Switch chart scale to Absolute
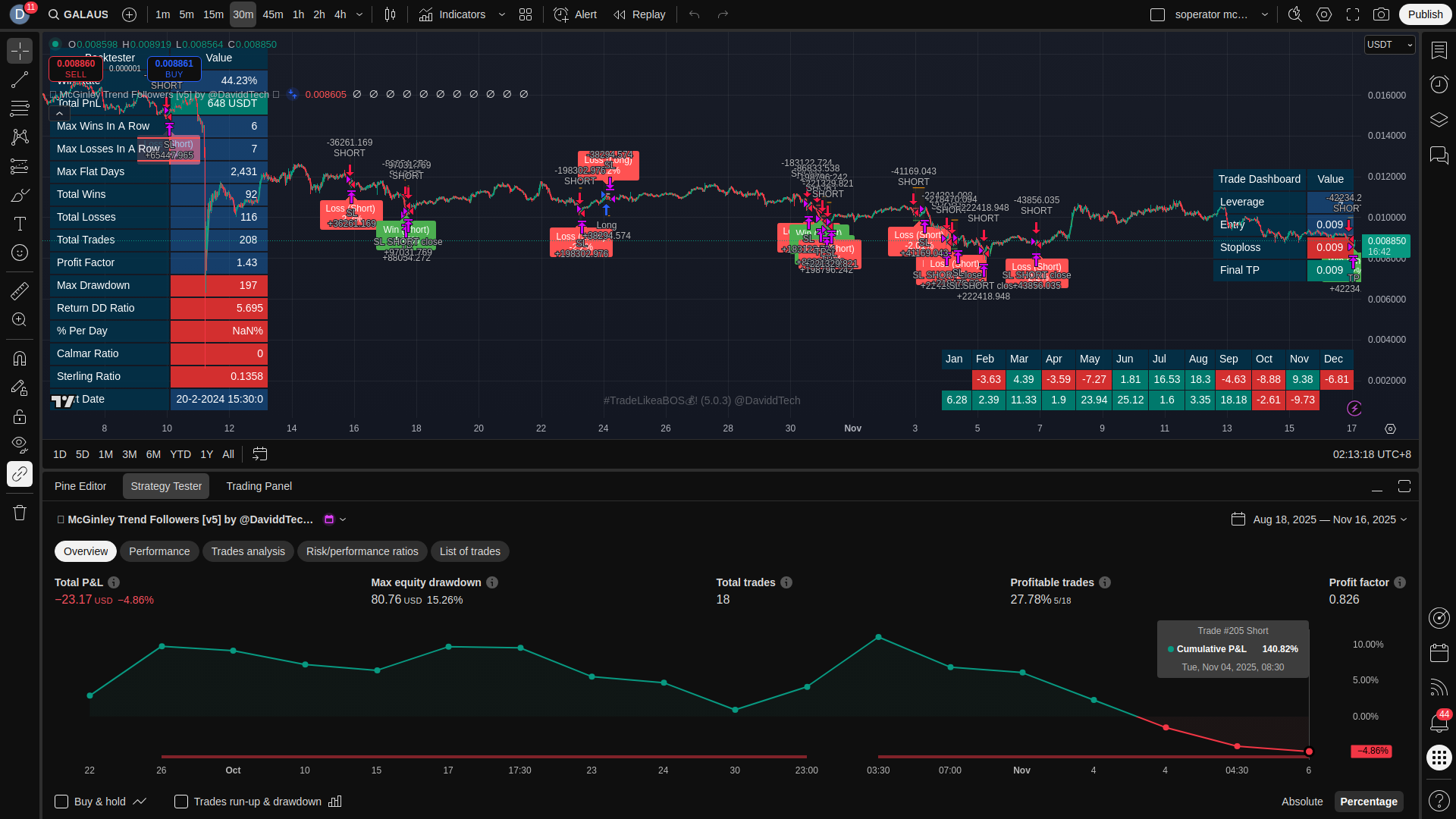Screen dimensions: 1456x819 [x=1302, y=802]
